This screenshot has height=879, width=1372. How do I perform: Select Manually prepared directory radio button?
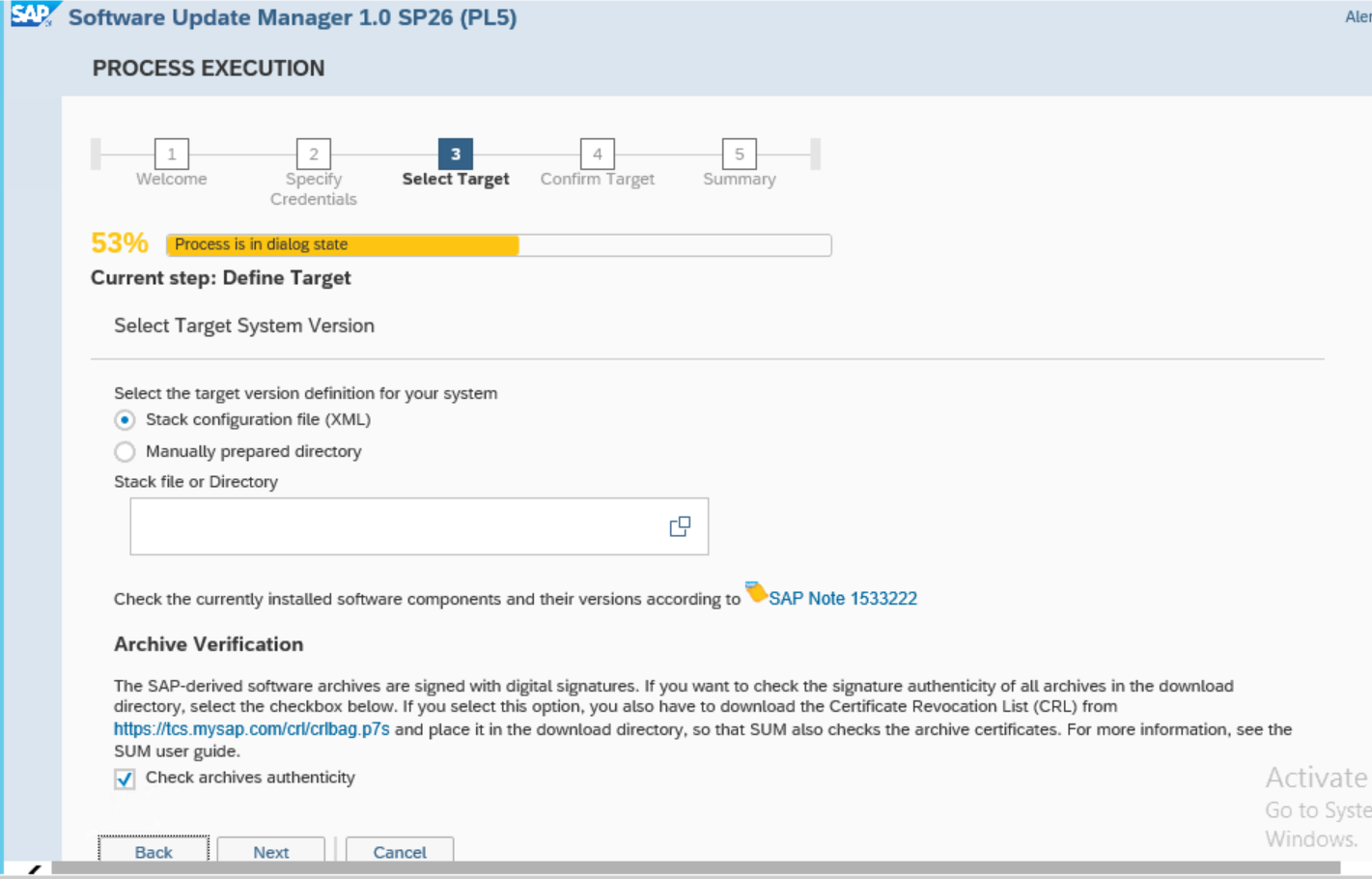[x=125, y=451]
